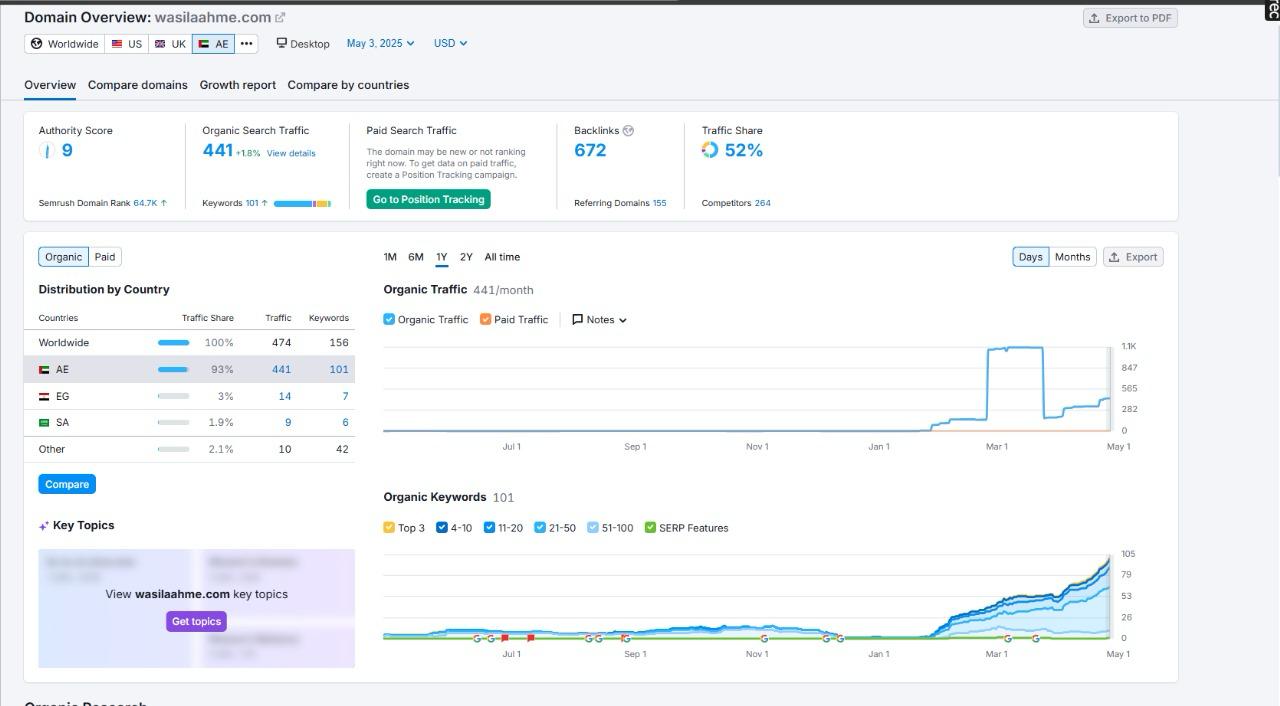Set chart range to 1Y
The height and width of the screenshot is (706, 1280).
coord(441,257)
